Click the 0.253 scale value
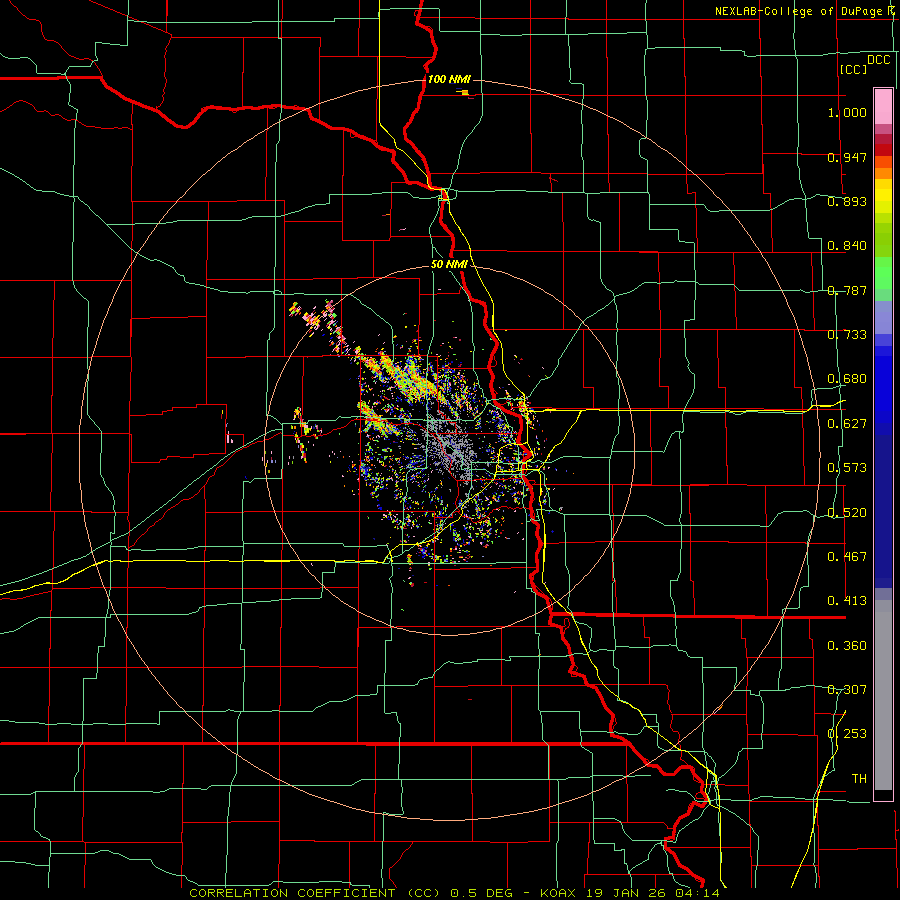 [847, 734]
